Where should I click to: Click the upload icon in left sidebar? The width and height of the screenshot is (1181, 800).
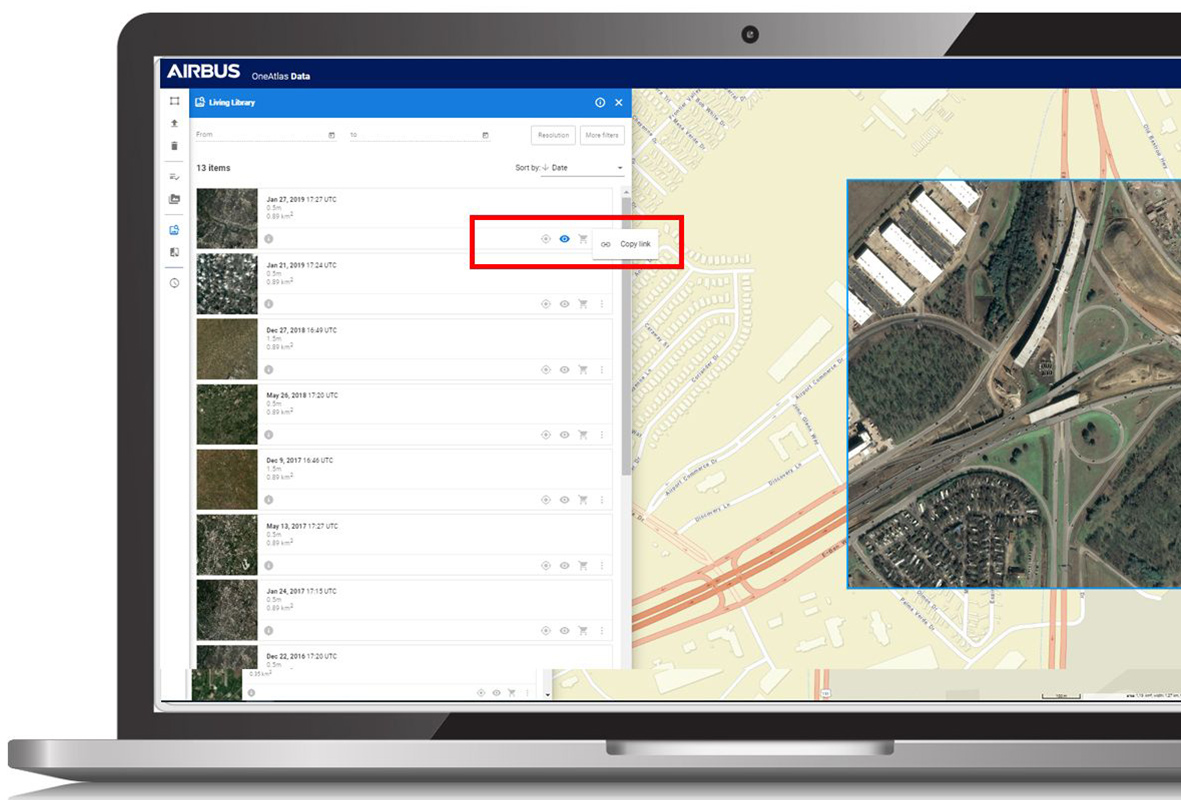pyautogui.click(x=174, y=124)
